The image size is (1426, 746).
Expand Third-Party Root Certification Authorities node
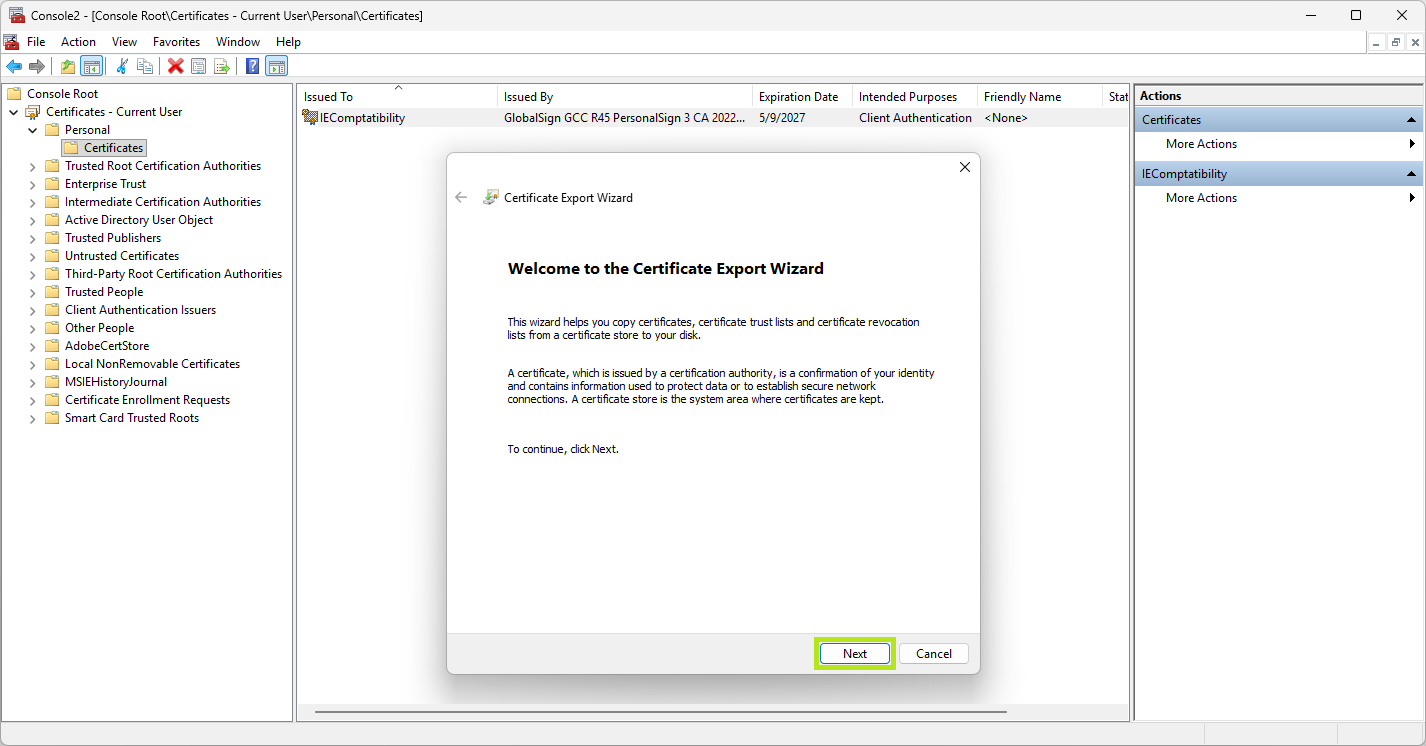tap(33, 274)
